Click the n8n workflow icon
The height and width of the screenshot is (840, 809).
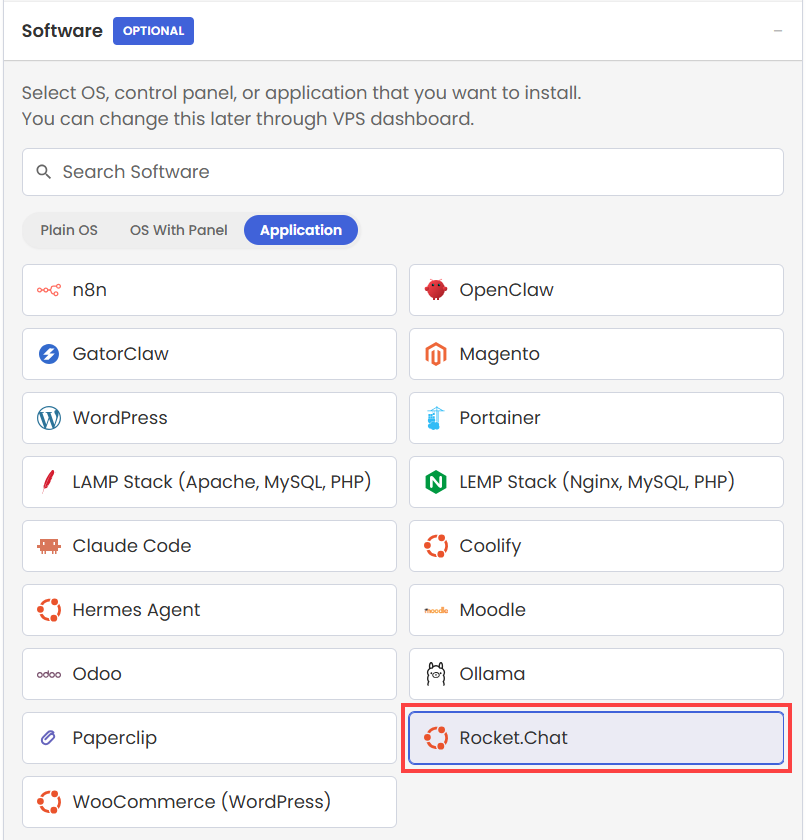49,290
